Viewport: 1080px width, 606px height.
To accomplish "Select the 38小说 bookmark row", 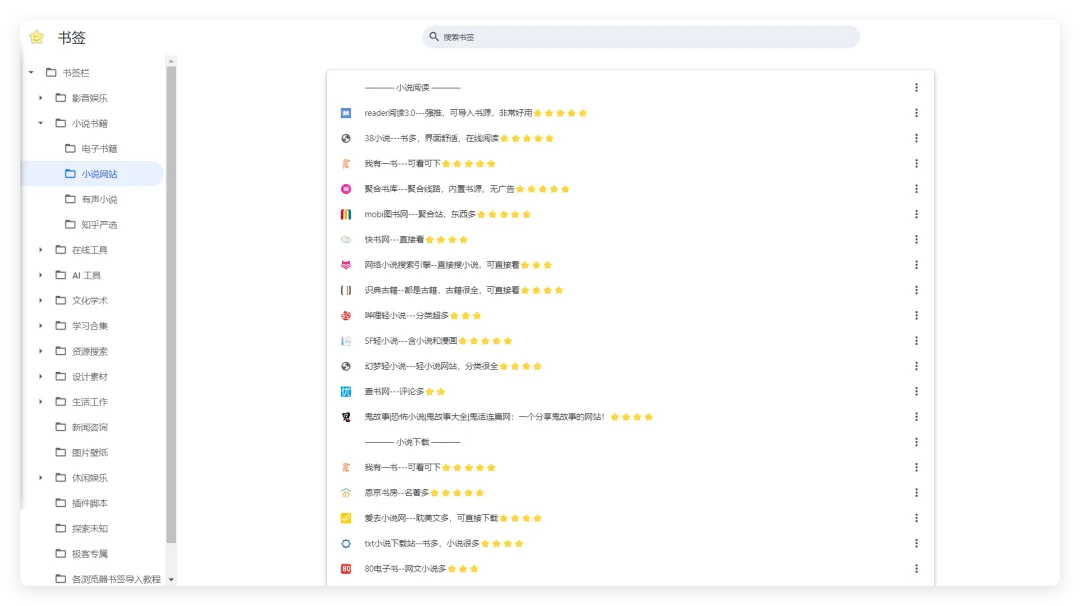I will click(x=630, y=138).
